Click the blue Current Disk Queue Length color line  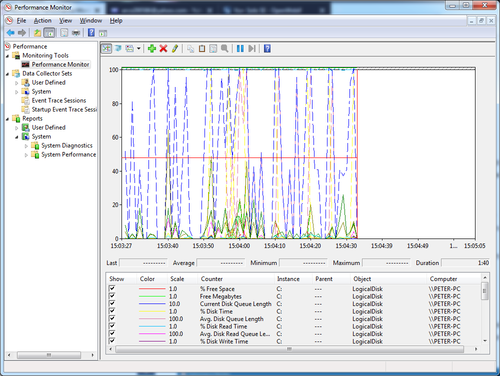tap(152, 304)
